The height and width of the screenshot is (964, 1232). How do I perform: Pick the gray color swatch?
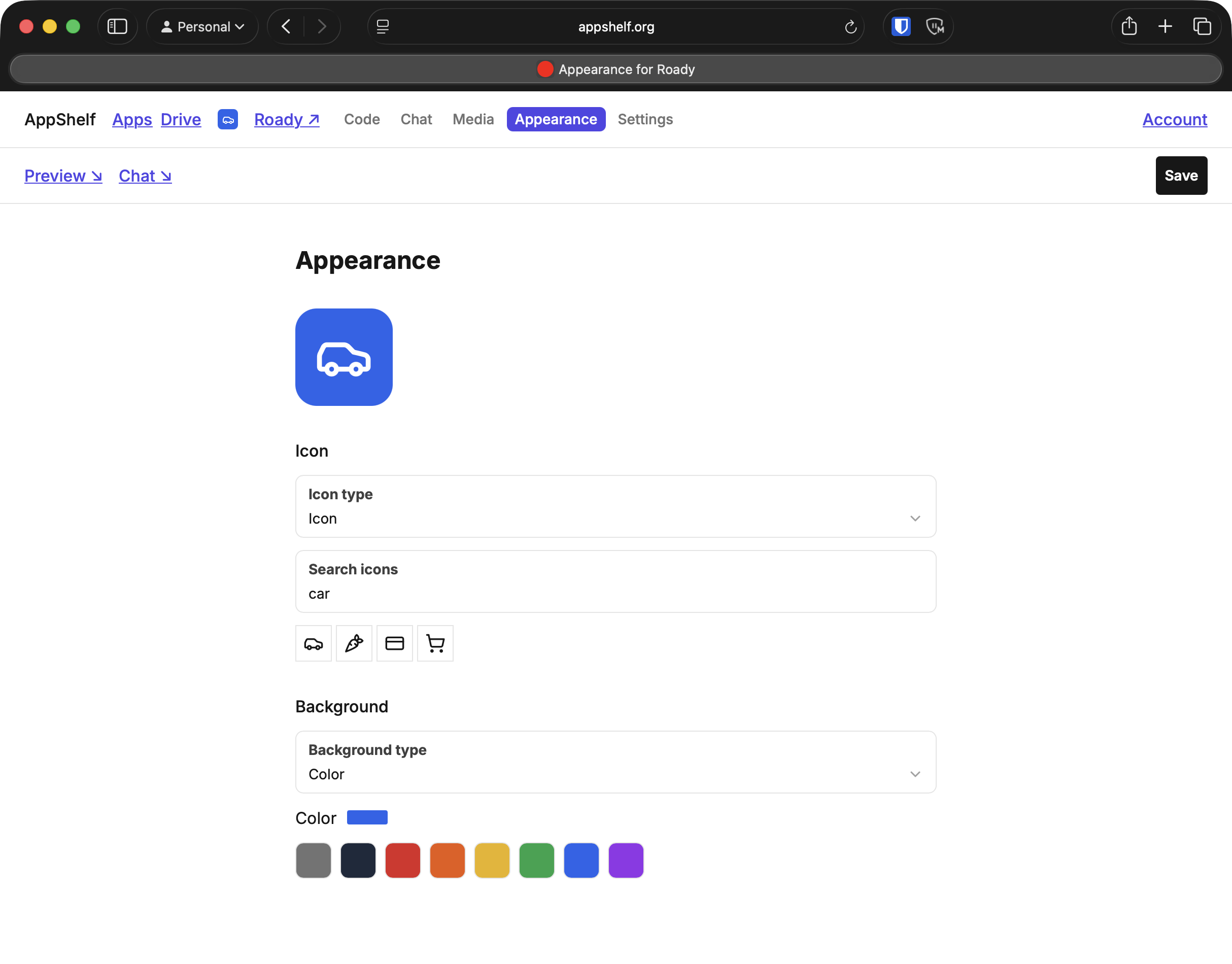313,860
